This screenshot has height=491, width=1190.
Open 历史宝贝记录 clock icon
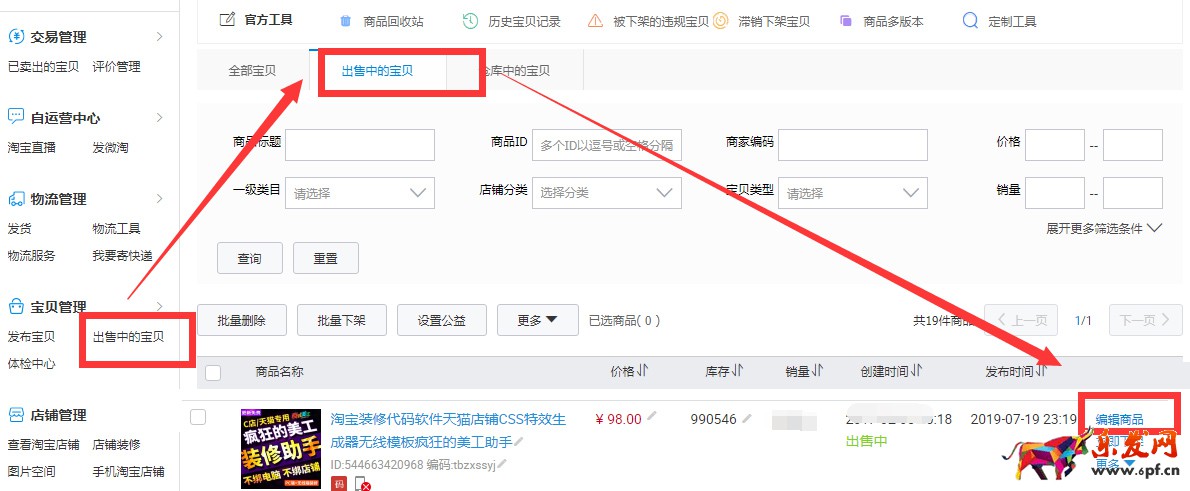470,21
